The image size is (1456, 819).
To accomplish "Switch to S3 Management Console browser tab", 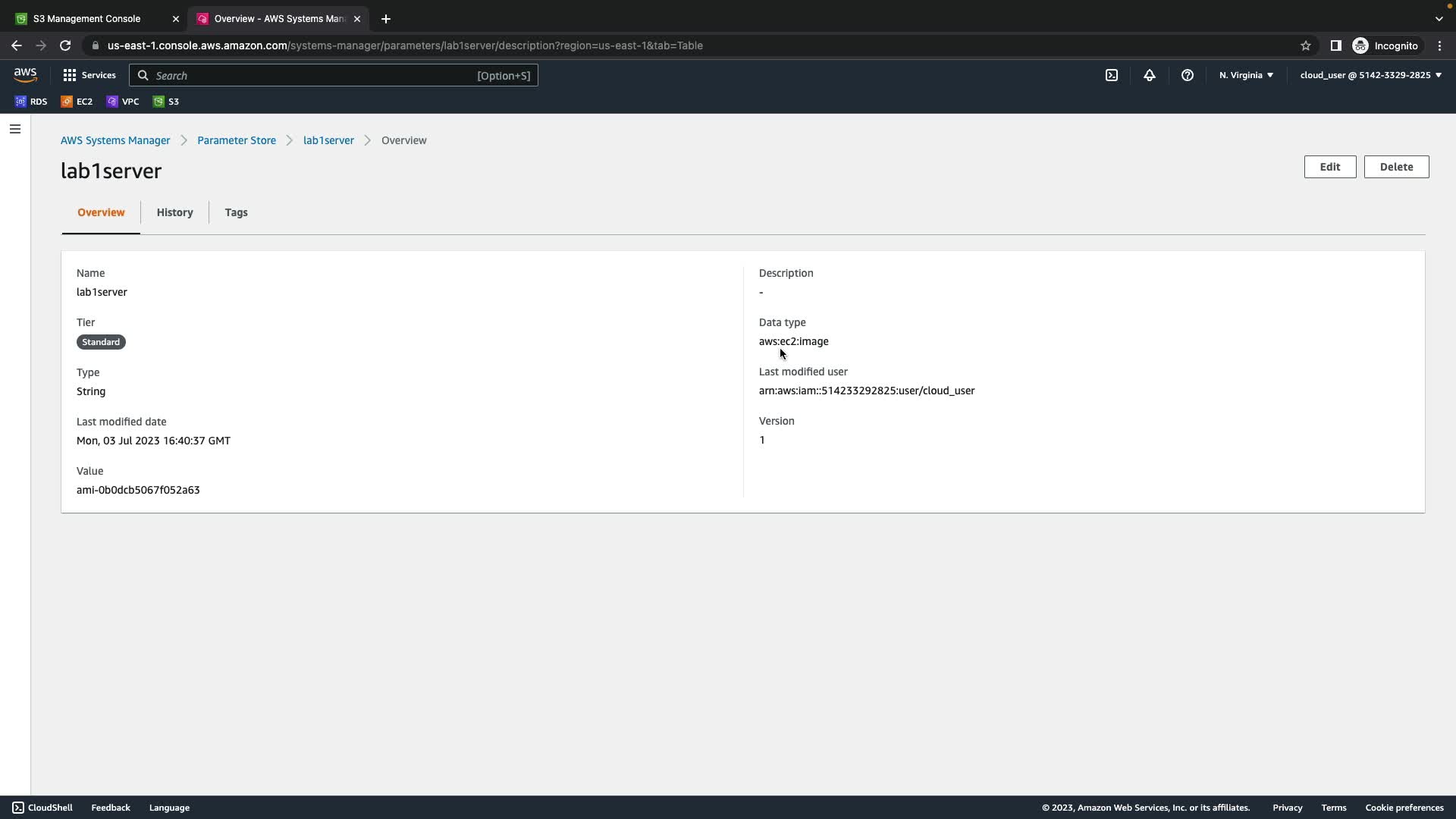I will [x=87, y=18].
